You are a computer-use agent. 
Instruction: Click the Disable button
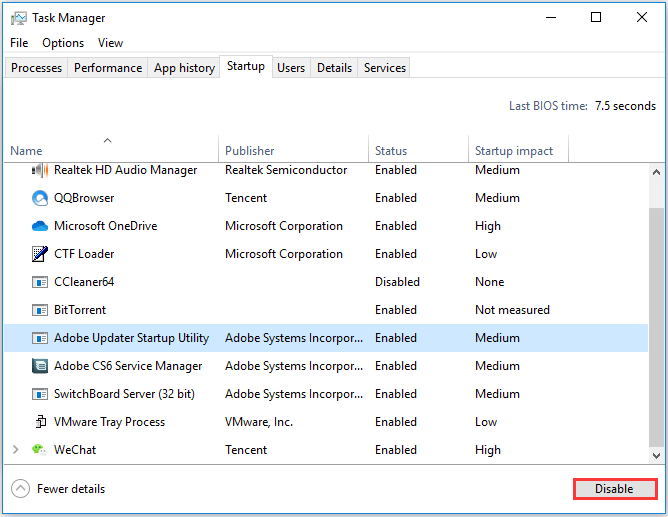click(x=615, y=488)
